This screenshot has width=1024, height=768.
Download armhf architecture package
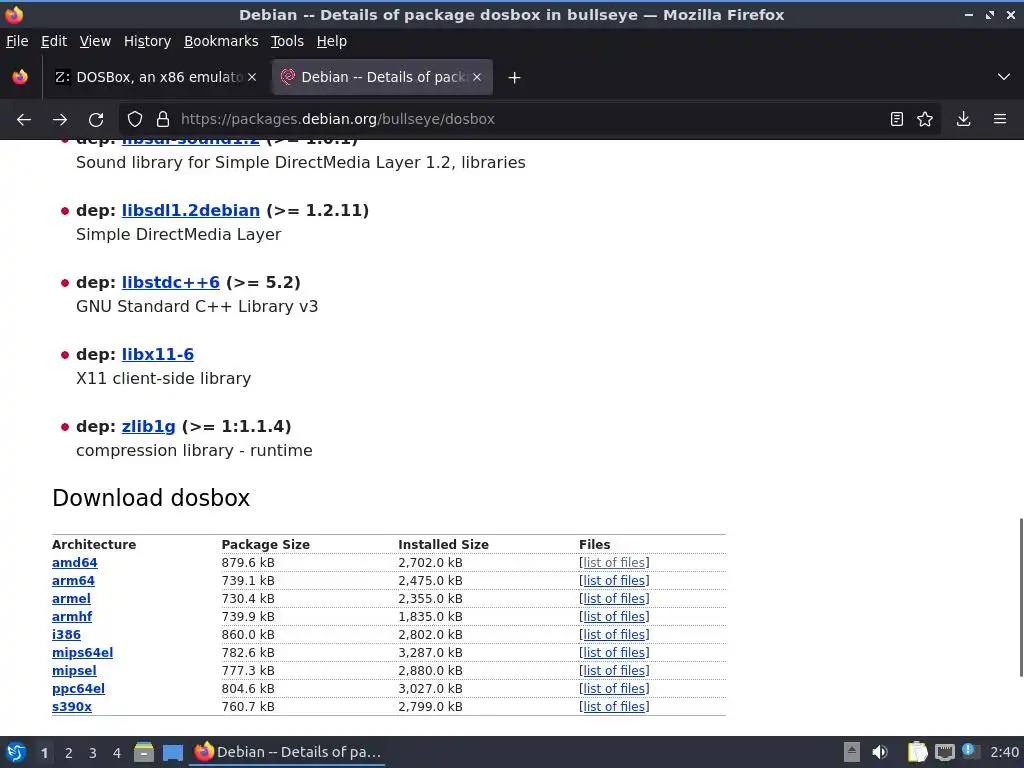(x=72, y=616)
